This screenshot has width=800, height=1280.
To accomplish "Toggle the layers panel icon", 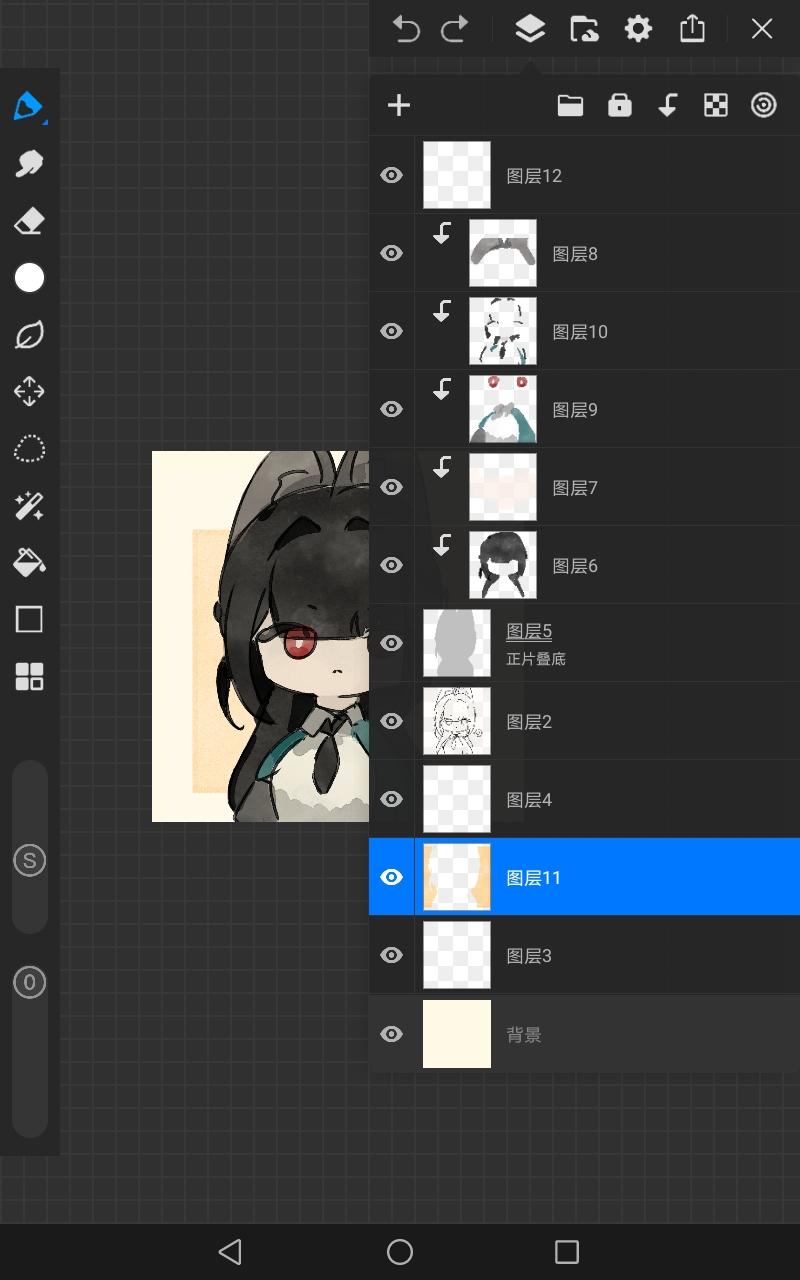I will click(x=530, y=29).
